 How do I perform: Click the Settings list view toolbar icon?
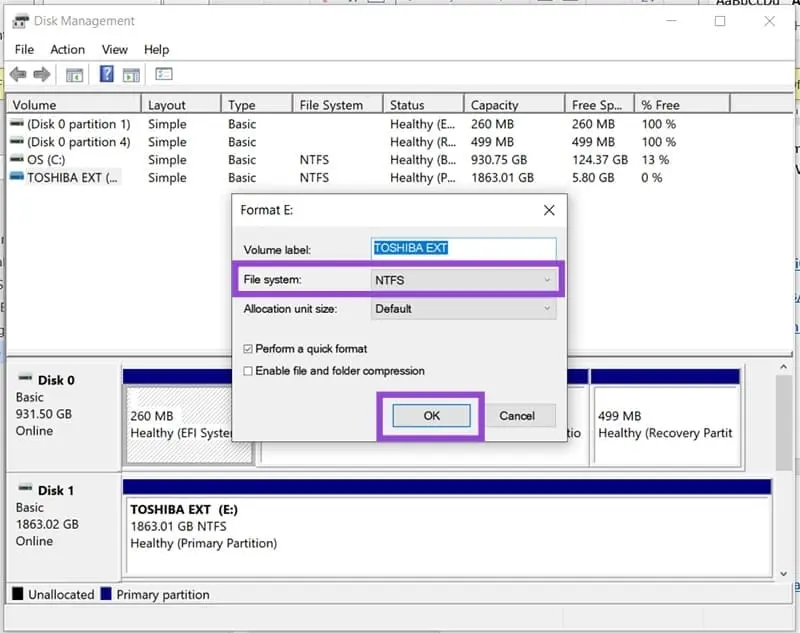(x=164, y=74)
